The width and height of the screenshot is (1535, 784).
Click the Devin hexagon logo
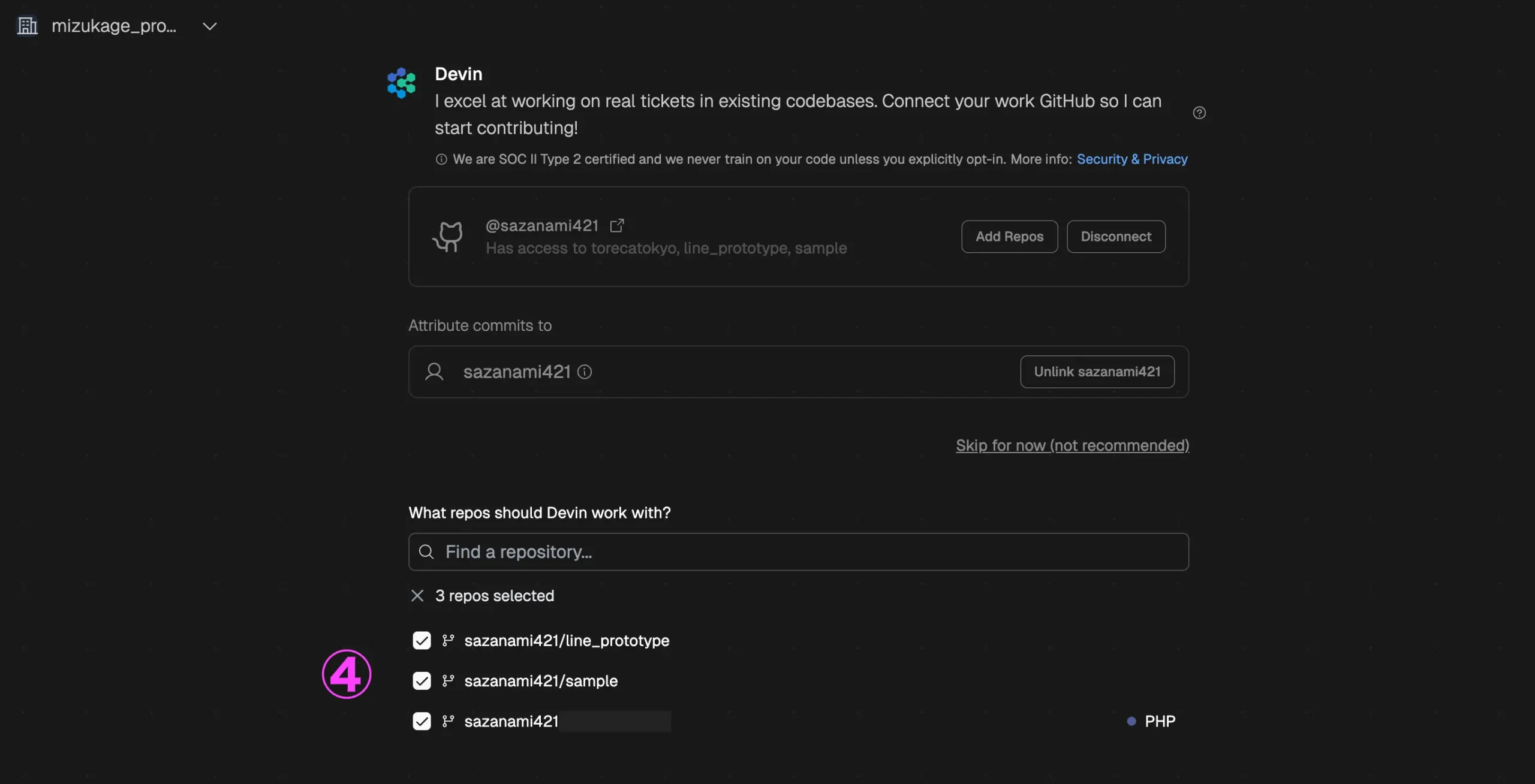(x=401, y=83)
